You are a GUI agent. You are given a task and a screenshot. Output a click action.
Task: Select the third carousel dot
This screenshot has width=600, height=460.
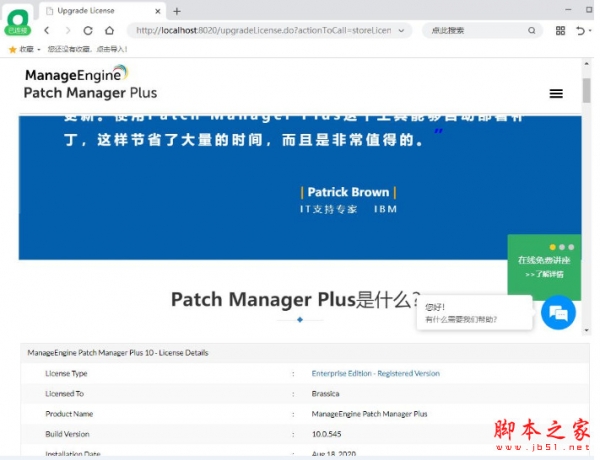[571, 247]
